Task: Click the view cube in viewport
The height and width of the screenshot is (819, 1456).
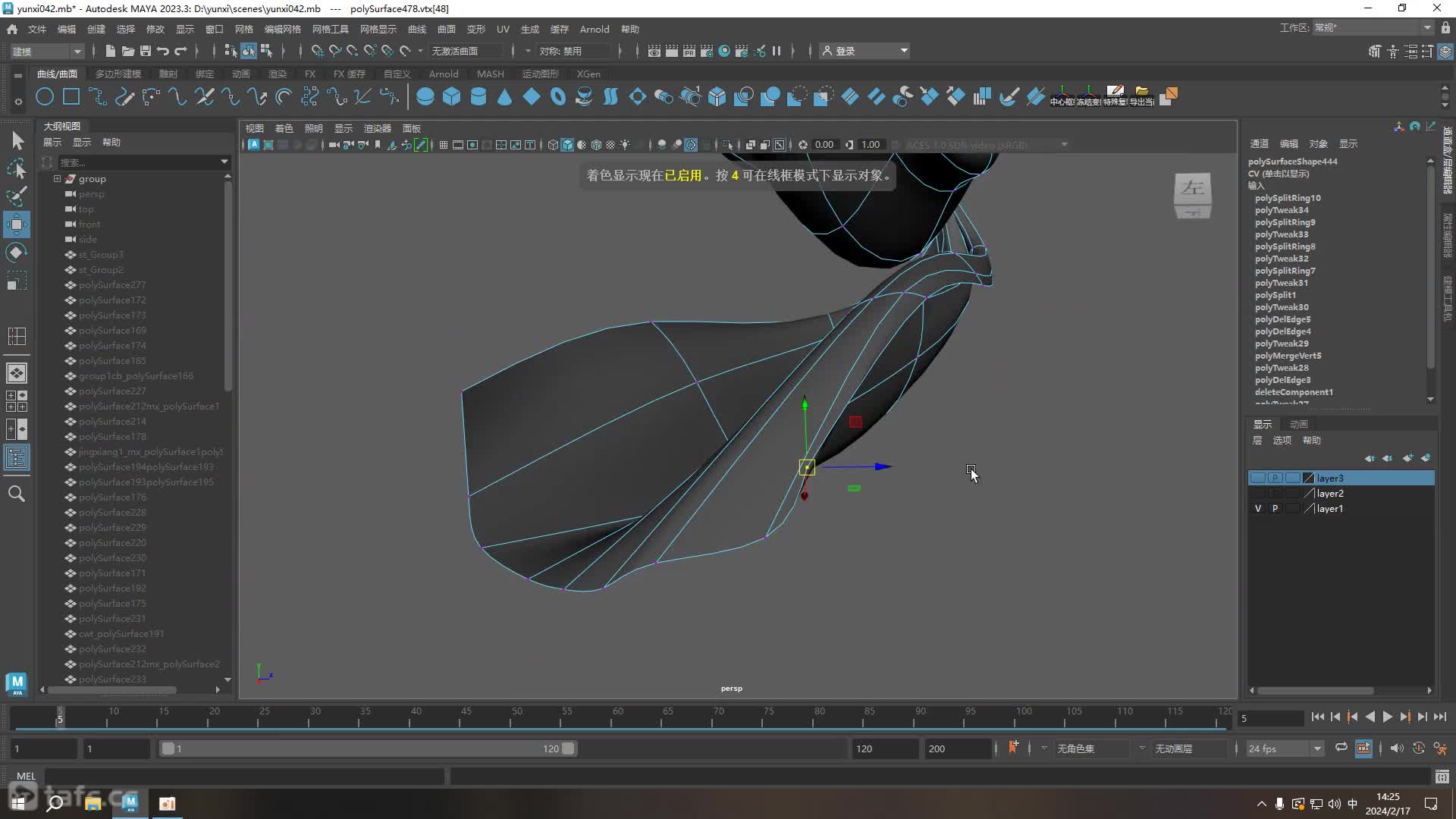Action: click(1193, 196)
